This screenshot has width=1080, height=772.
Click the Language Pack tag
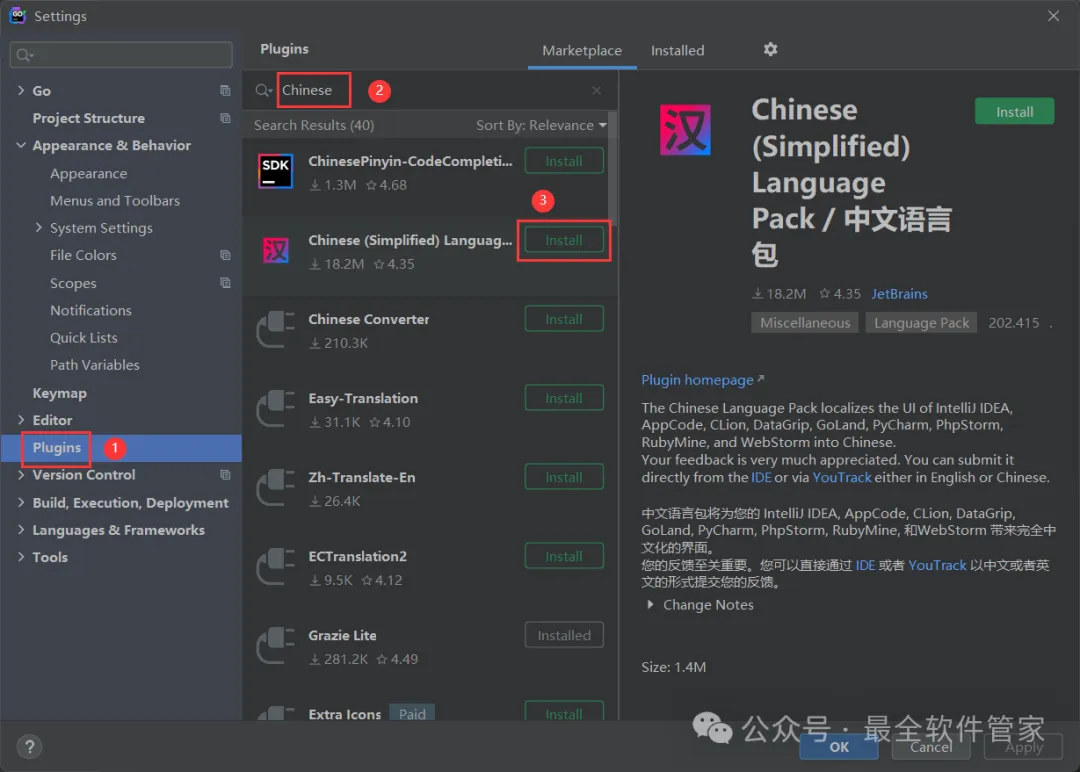922,322
